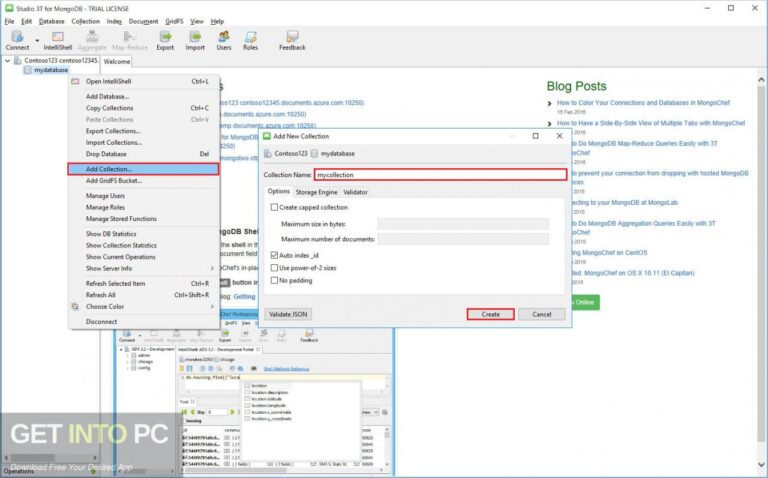Open the File menu
The image size is (768, 478).
coord(9,22)
